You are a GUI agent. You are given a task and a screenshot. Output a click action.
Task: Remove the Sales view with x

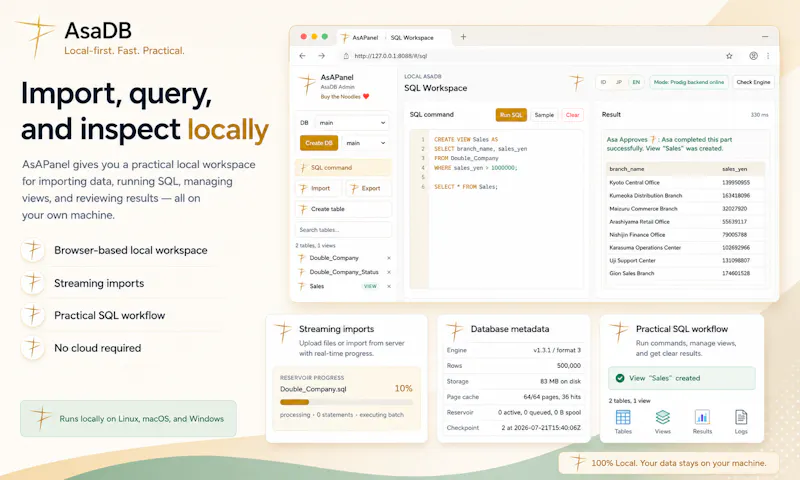click(389, 287)
